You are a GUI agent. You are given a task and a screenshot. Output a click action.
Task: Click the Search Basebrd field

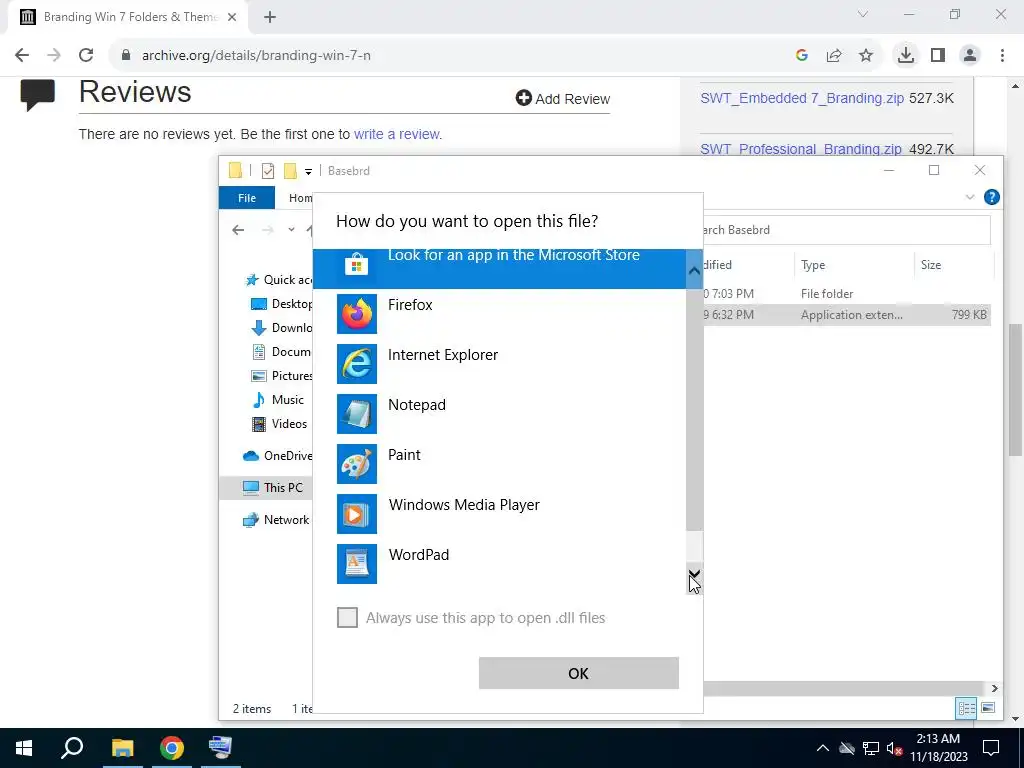point(846,230)
